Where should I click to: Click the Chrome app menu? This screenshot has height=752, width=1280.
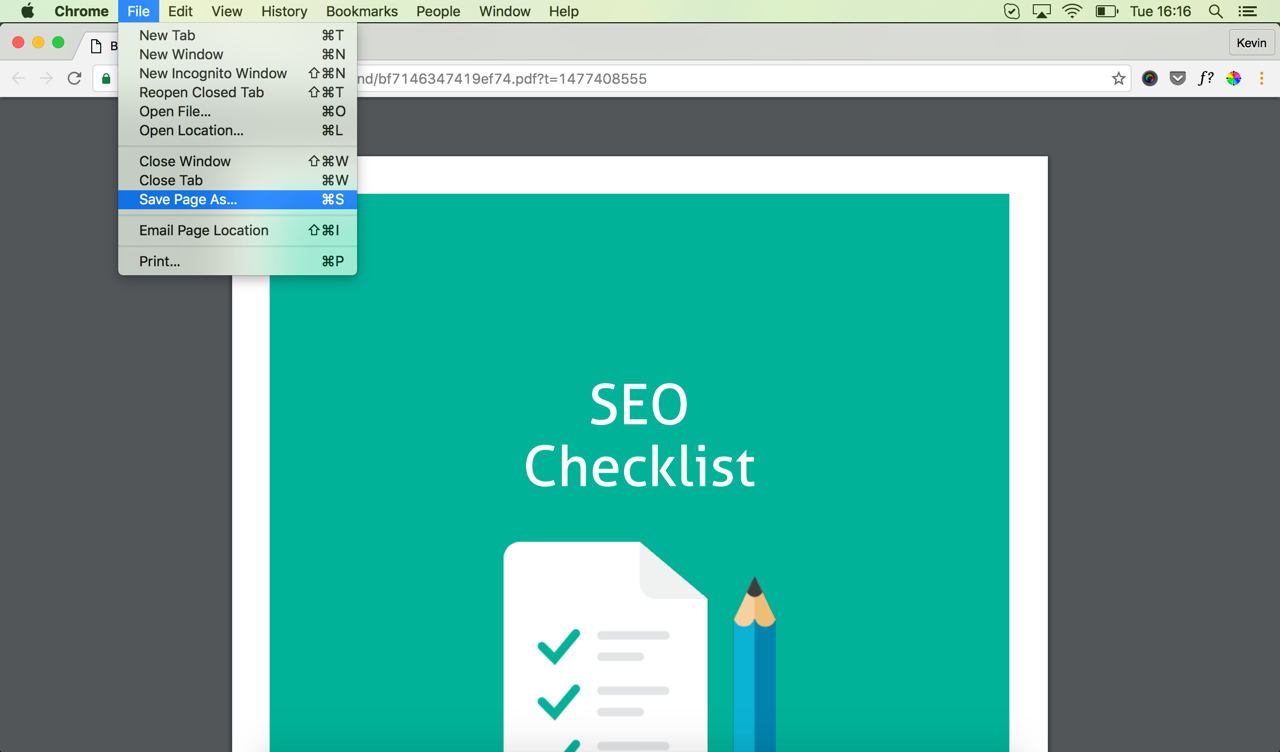click(x=81, y=11)
